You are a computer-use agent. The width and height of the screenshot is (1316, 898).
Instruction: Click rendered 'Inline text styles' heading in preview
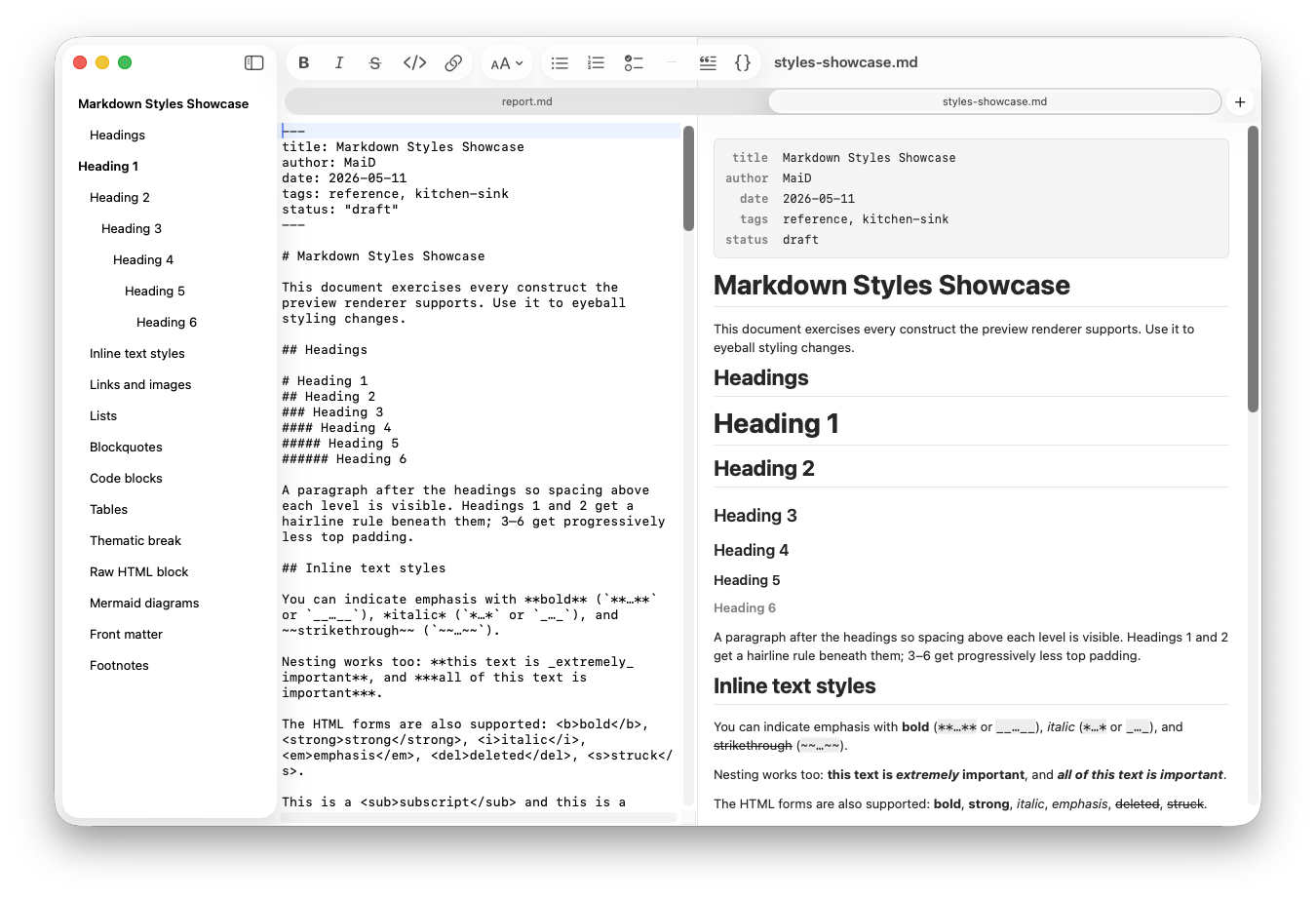pos(794,686)
